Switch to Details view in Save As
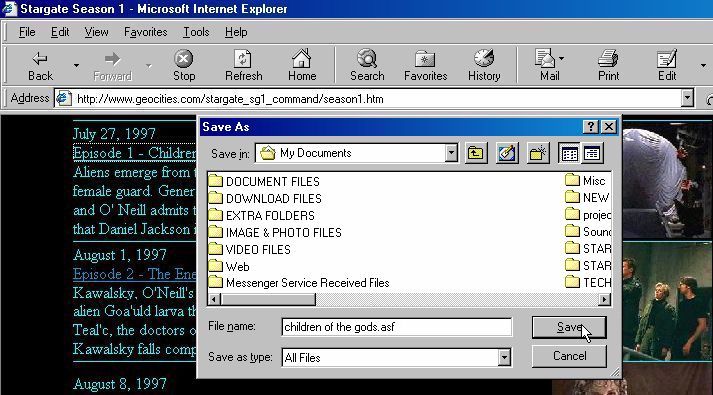Screen dimensions: 713x395 tap(592, 154)
